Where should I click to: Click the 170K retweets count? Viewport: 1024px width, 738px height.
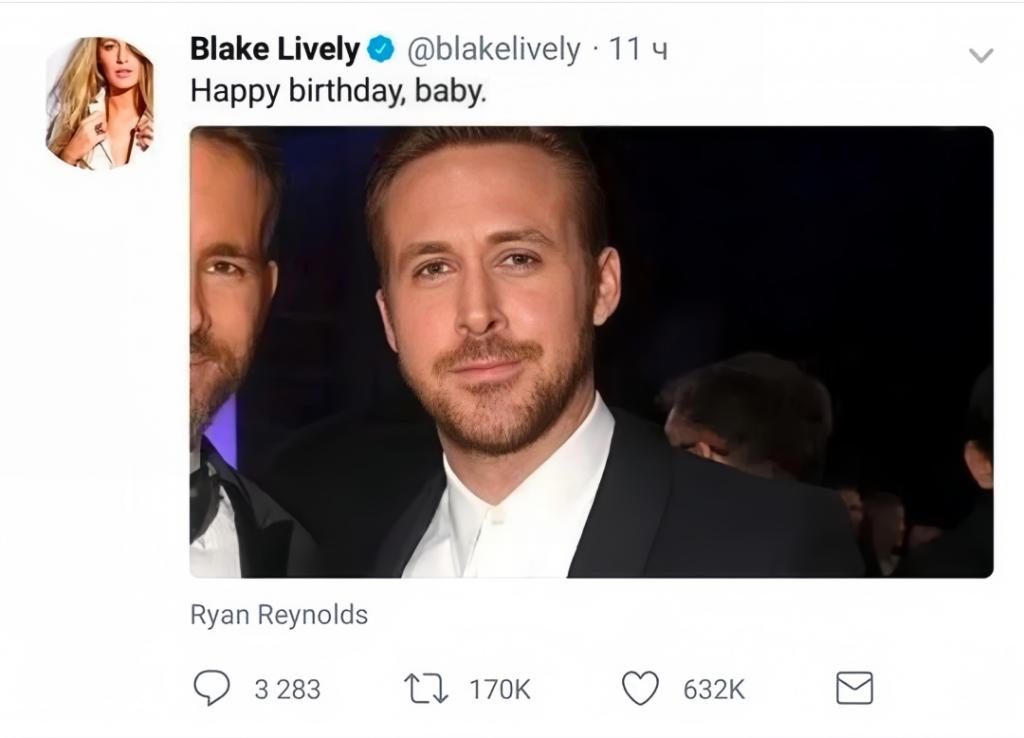click(x=500, y=689)
